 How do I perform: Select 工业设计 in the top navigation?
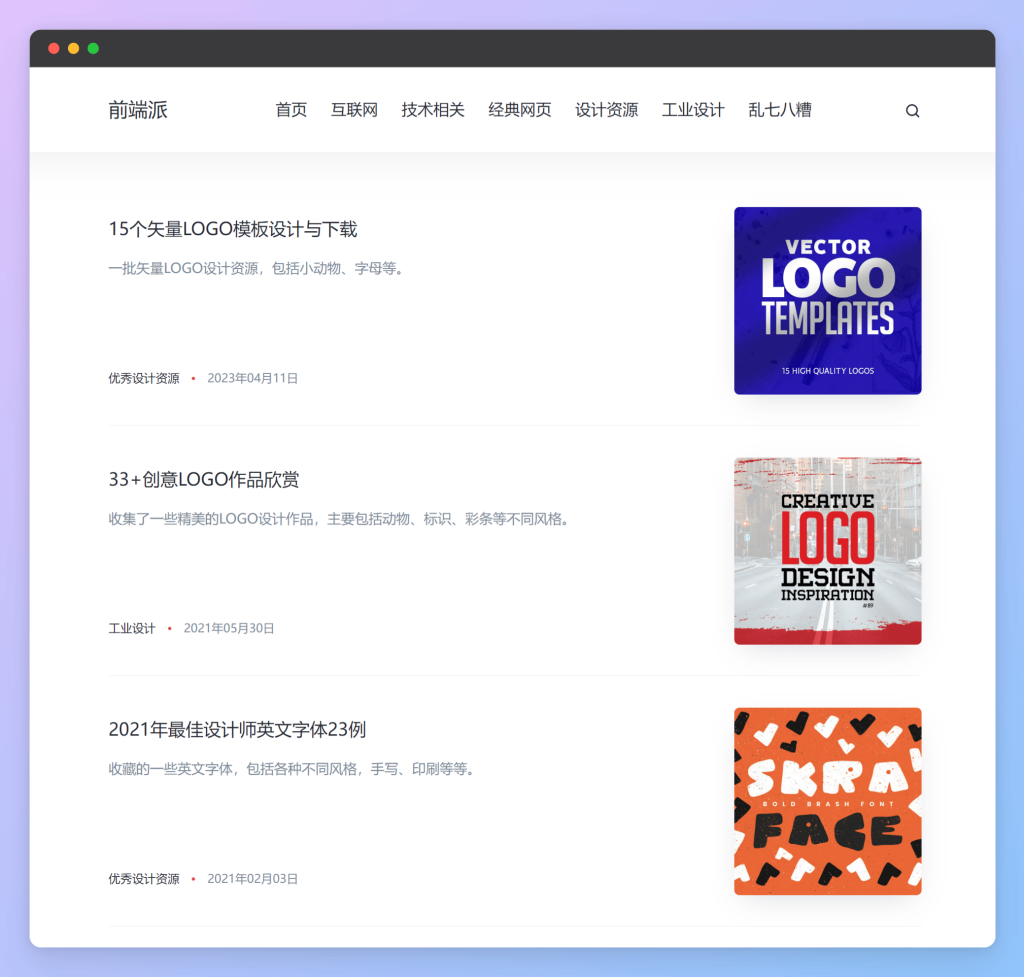tap(693, 110)
